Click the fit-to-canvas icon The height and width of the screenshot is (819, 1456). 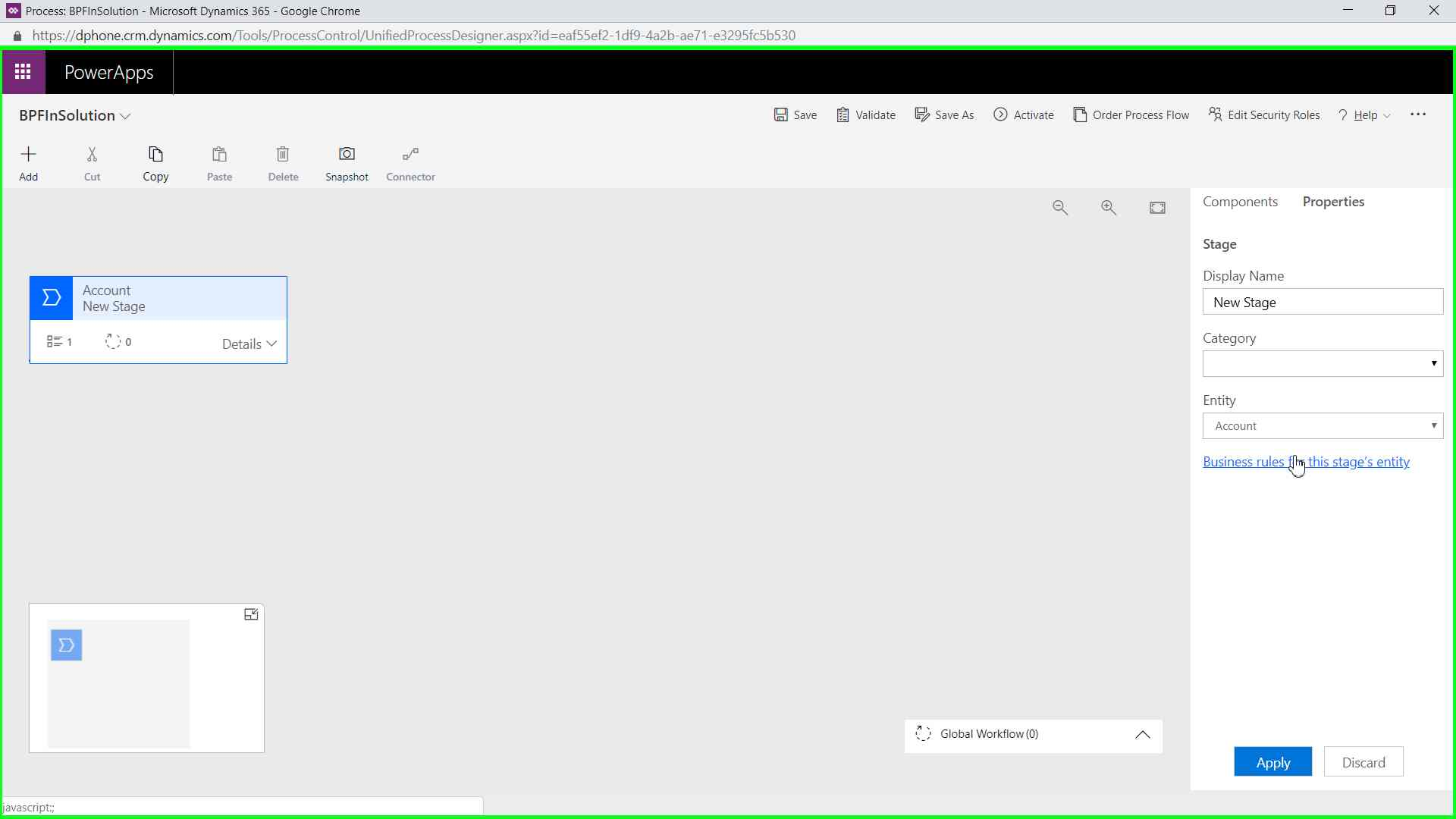1157,208
